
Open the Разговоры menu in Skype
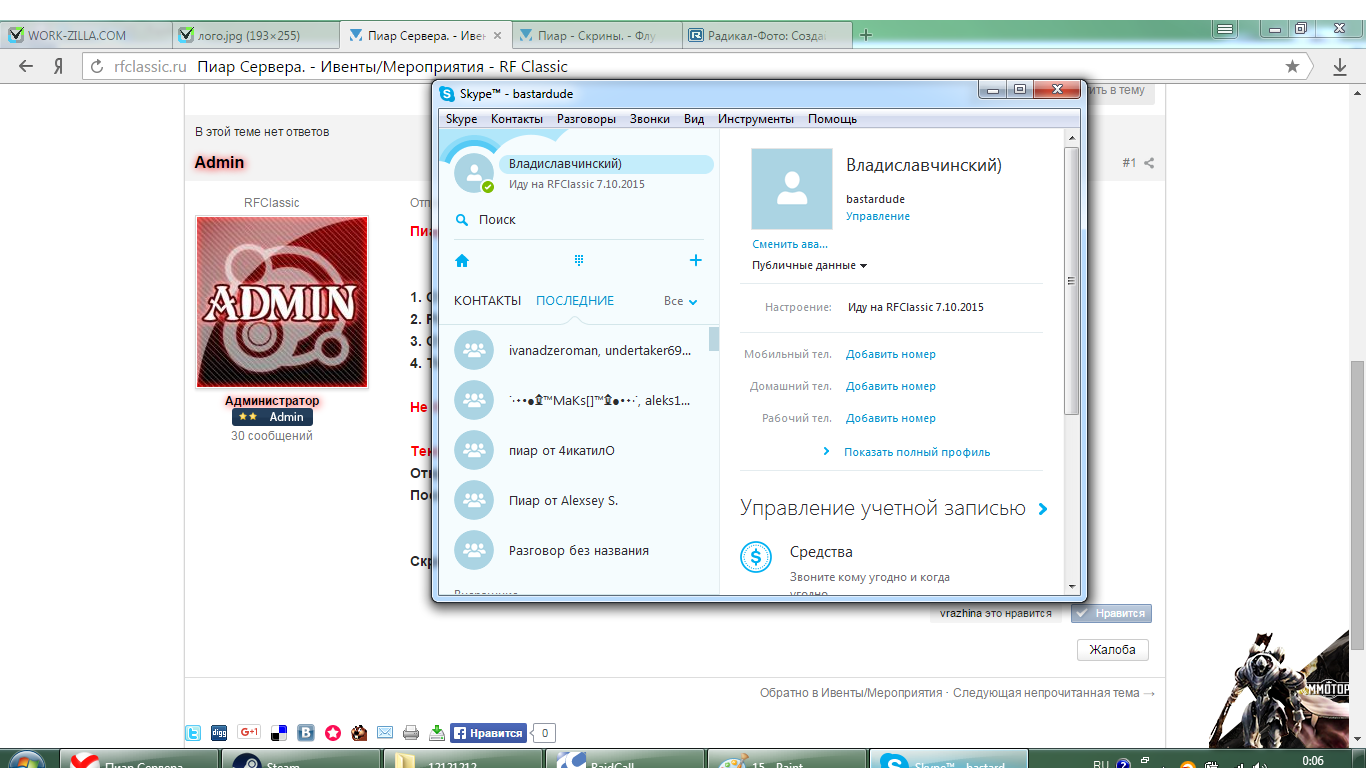coord(587,119)
